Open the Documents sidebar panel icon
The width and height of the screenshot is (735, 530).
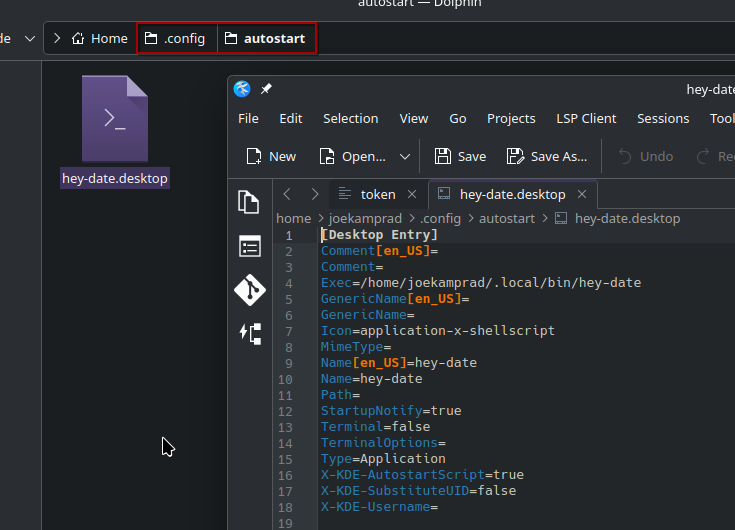[x=249, y=202]
